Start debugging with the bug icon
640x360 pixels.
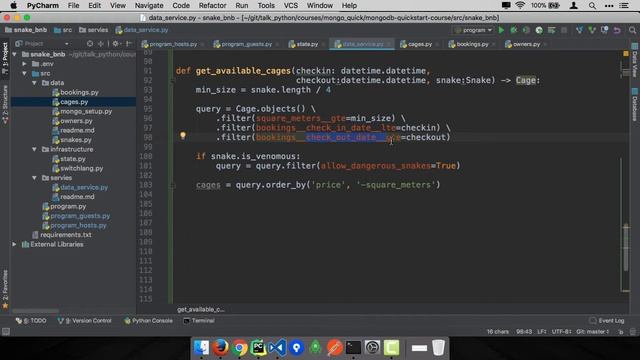coord(514,30)
